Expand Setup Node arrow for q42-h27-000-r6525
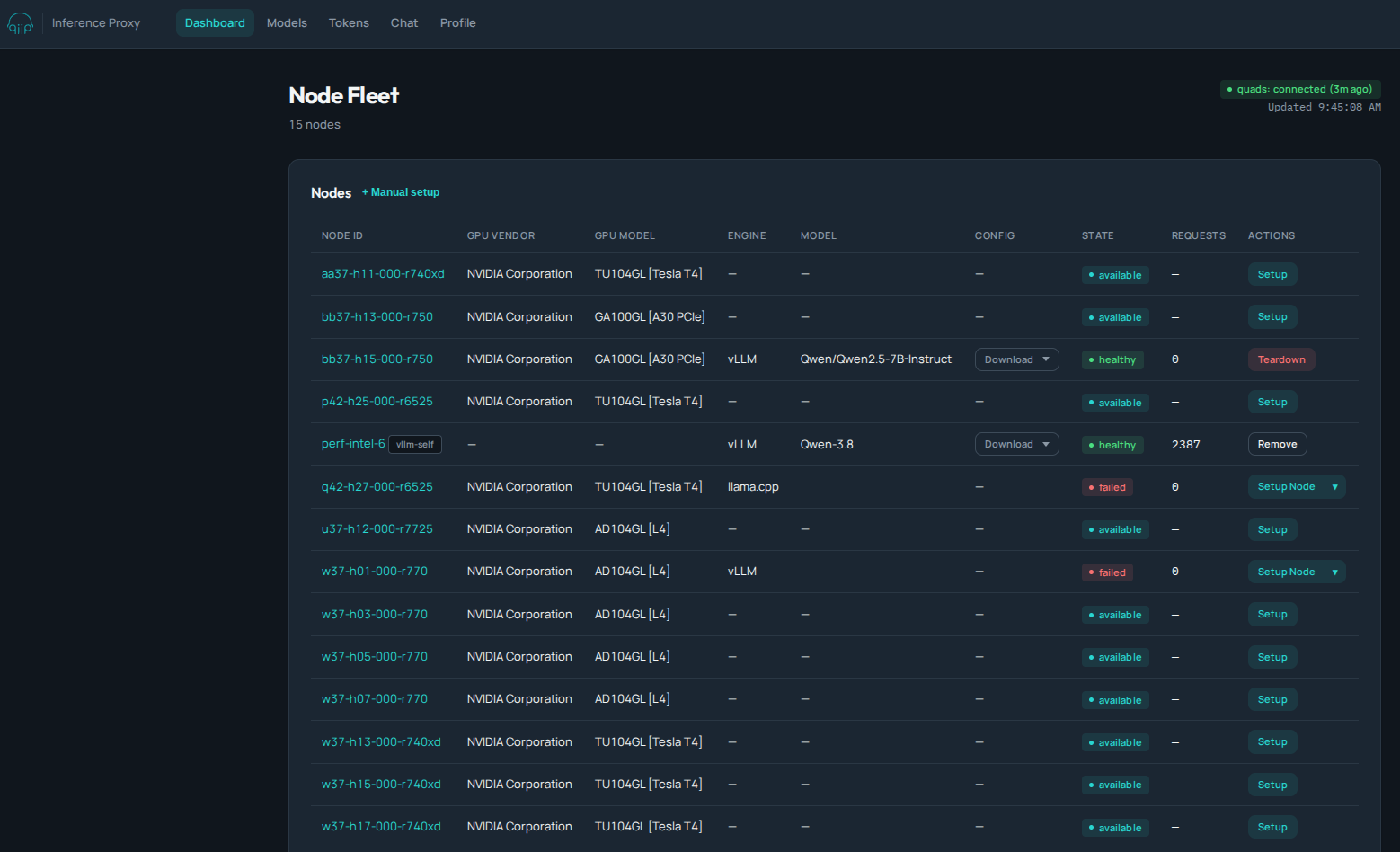This screenshot has width=1400, height=852. click(x=1334, y=487)
